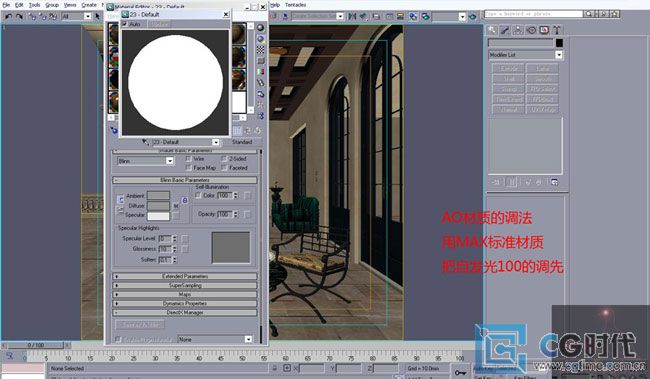Viewport: 650px width, 379px height.
Task: Switch to Utilities hammer panel tab
Action: pyautogui.click(x=557, y=30)
